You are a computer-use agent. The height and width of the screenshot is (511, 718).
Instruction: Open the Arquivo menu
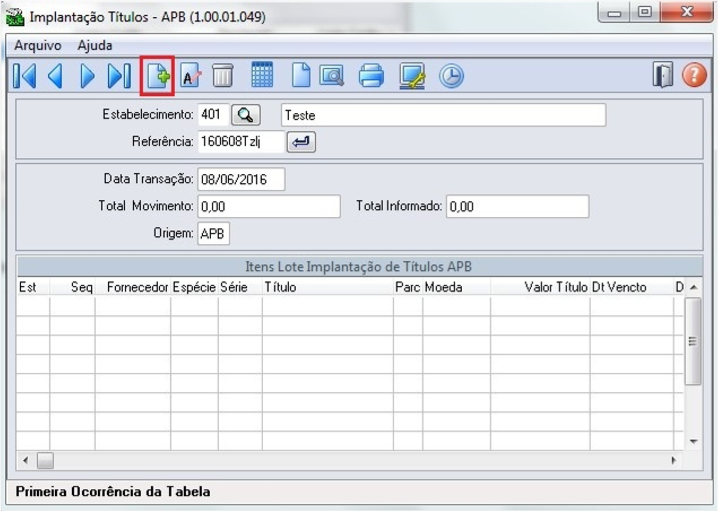coord(38,45)
